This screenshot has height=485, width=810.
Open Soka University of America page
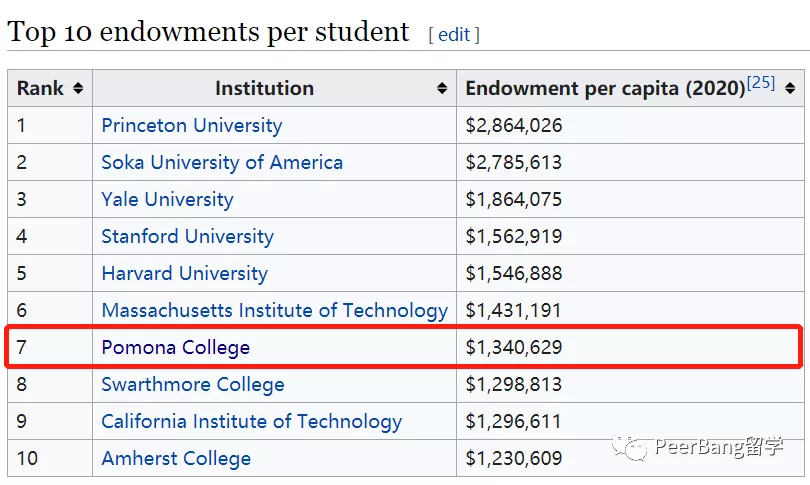point(221,163)
